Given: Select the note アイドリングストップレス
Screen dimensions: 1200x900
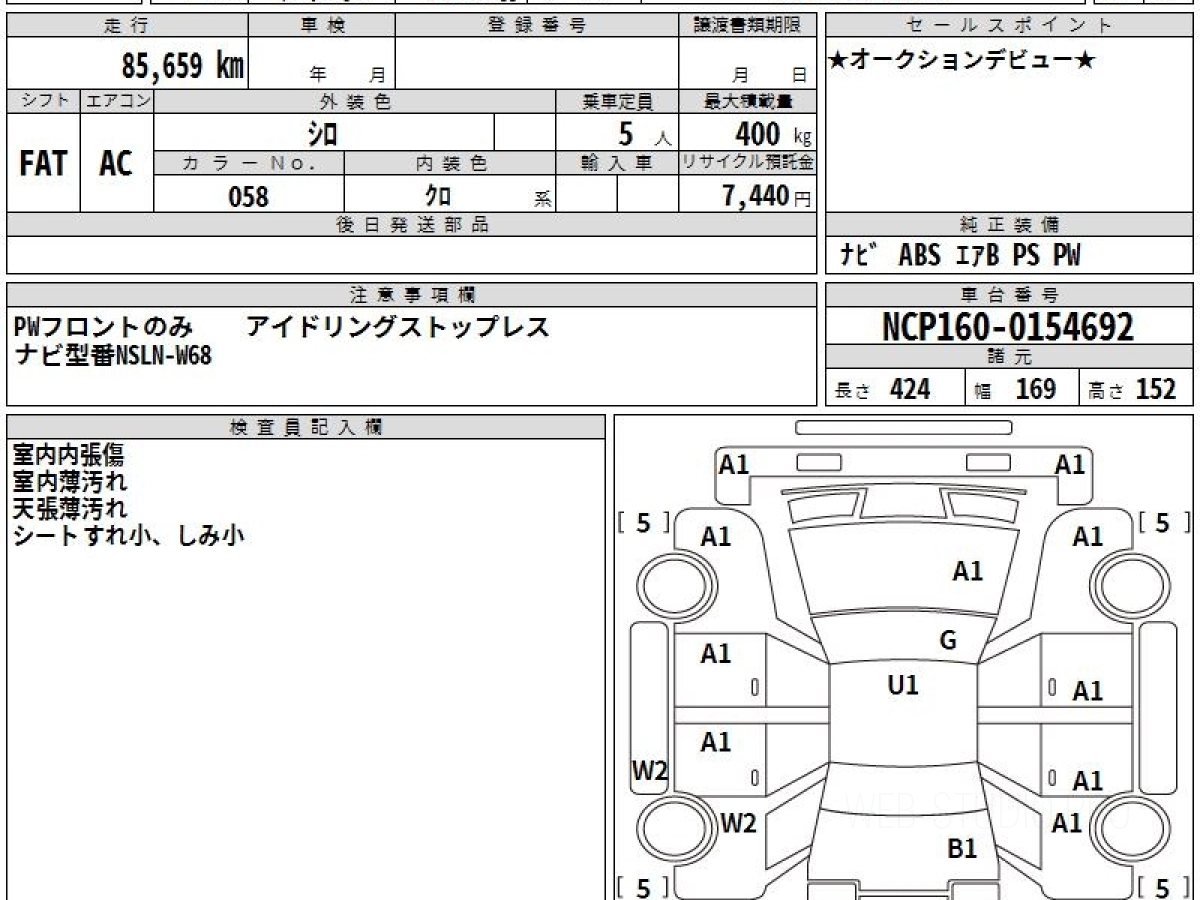Looking at the screenshot, I should point(397,328).
